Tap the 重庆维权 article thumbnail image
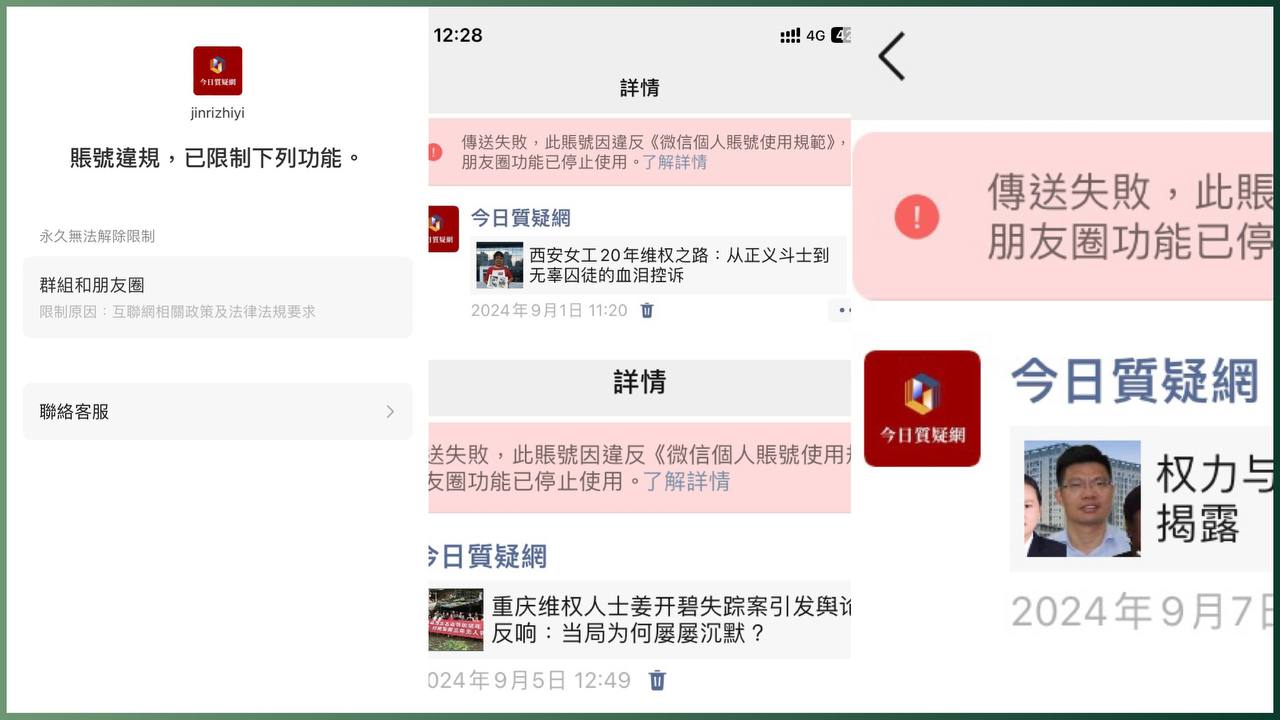The height and width of the screenshot is (720, 1280). click(x=455, y=620)
